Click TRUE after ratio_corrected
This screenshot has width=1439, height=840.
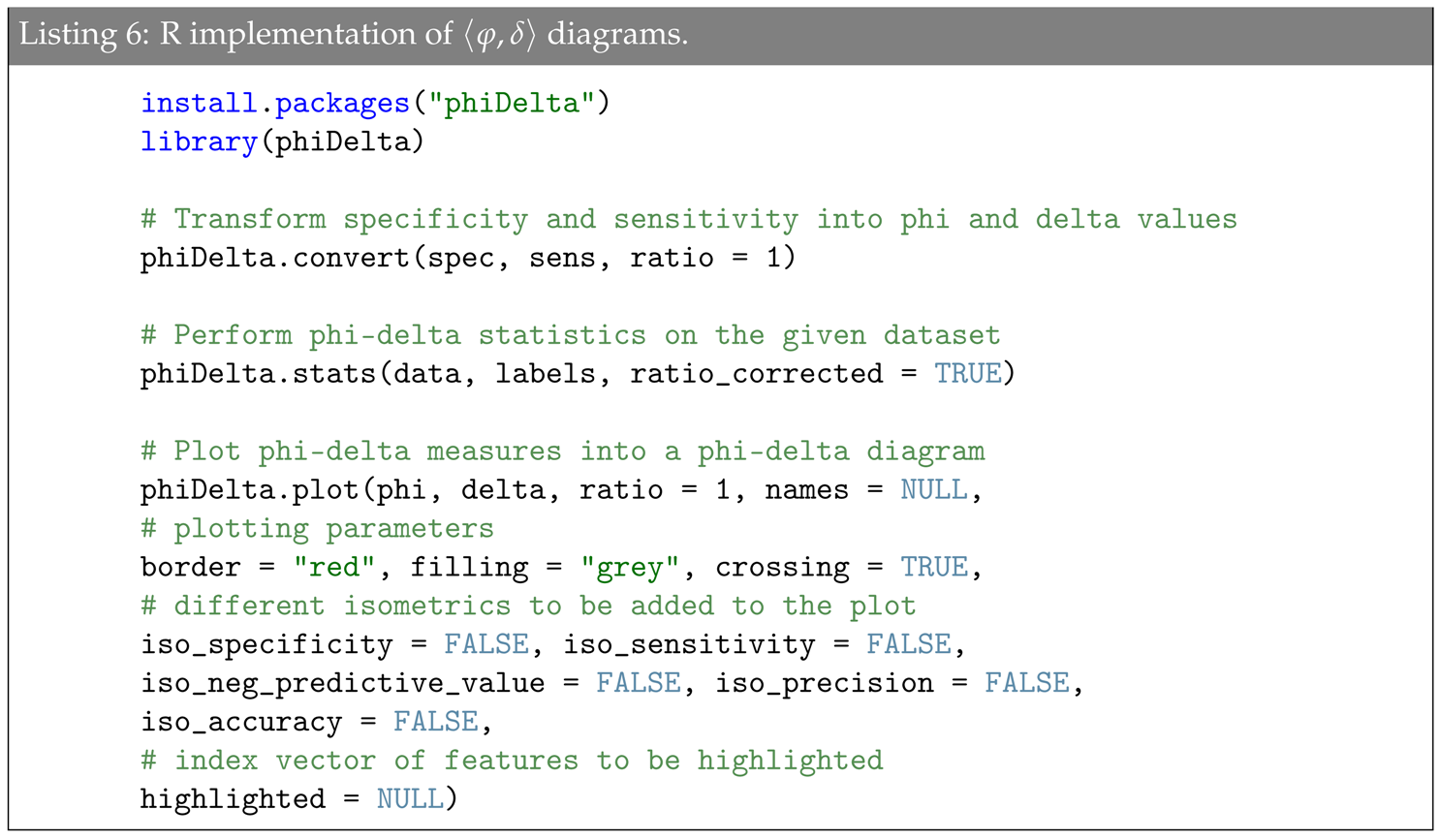967,374
